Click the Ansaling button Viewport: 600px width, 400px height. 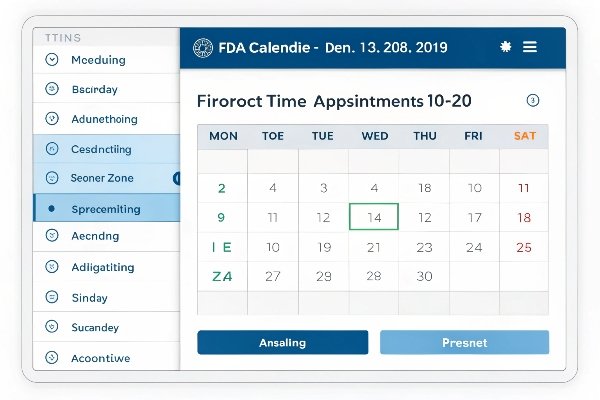coord(282,342)
